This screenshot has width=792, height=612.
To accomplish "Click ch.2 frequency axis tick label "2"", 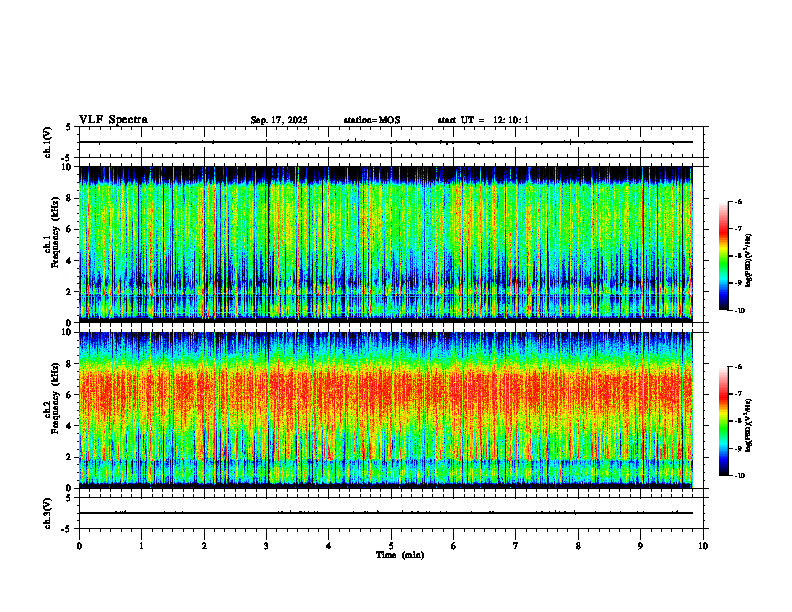I will [x=70, y=457].
